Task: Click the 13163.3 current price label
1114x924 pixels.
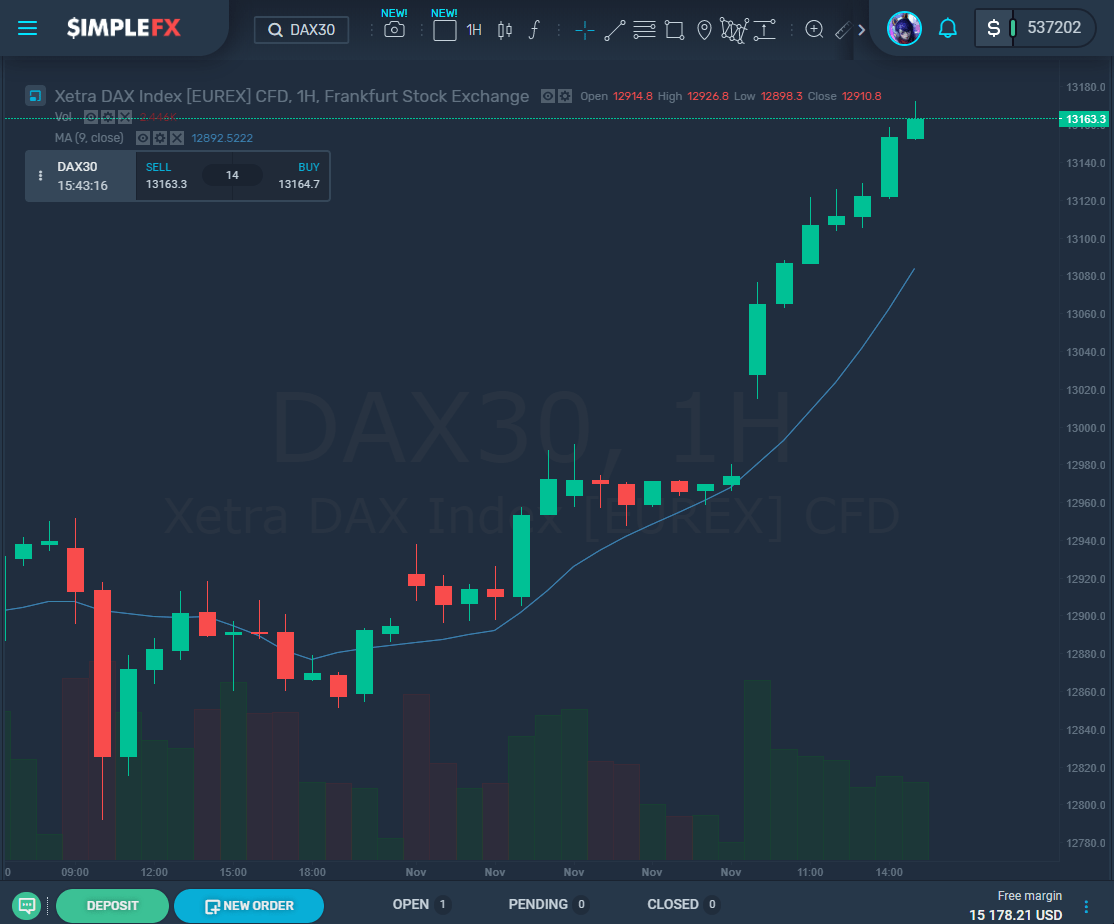Action: point(1085,119)
